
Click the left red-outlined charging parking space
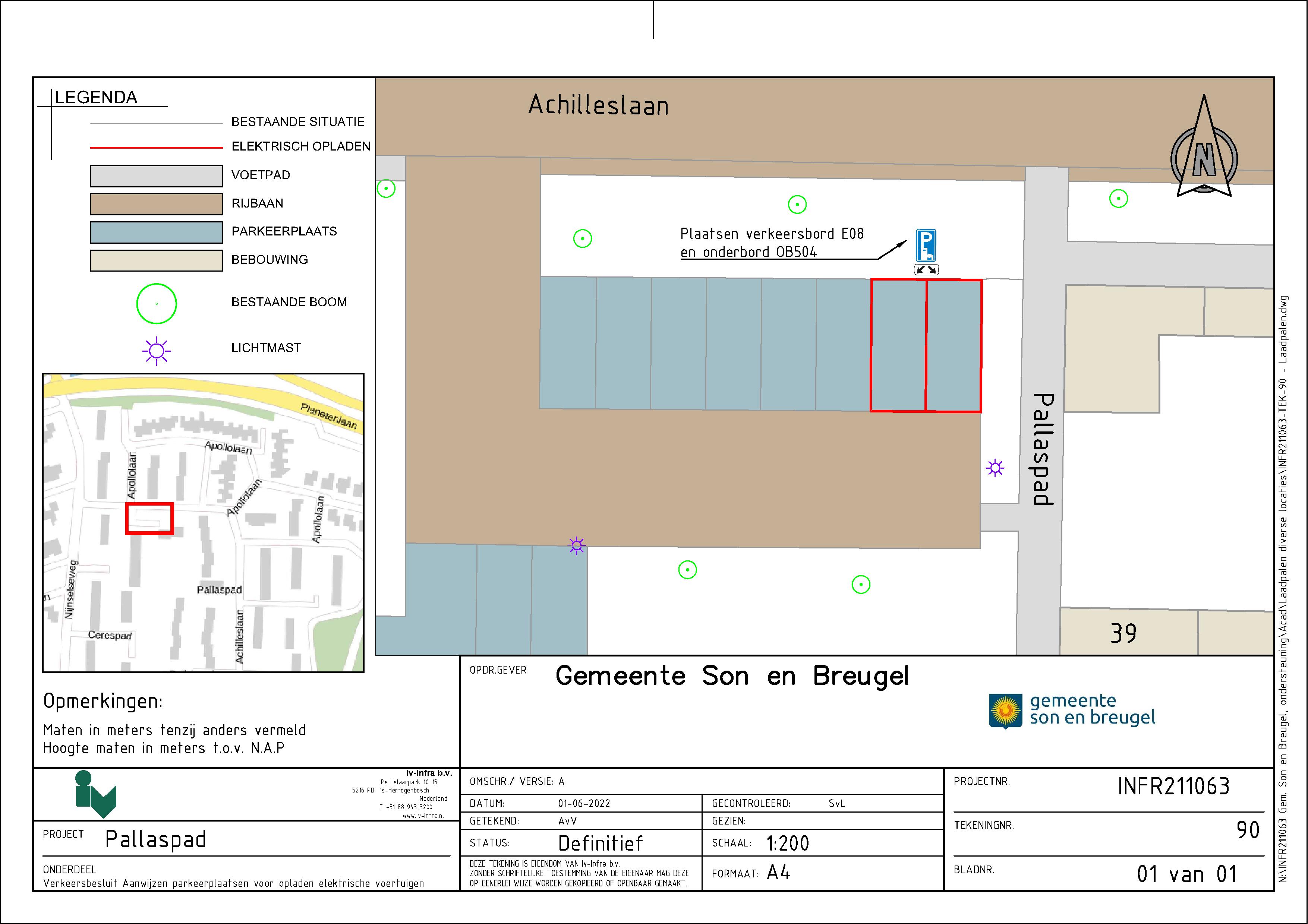click(x=898, y=345)
